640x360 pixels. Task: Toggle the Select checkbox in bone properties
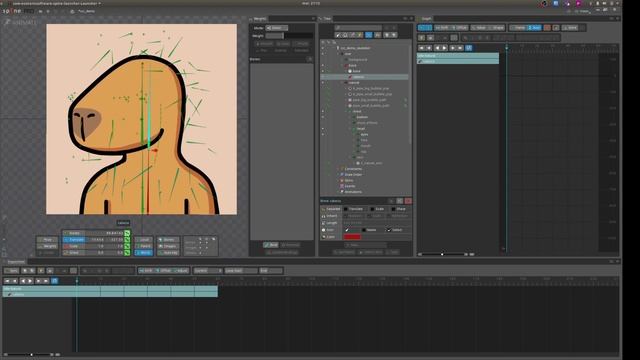389,230
